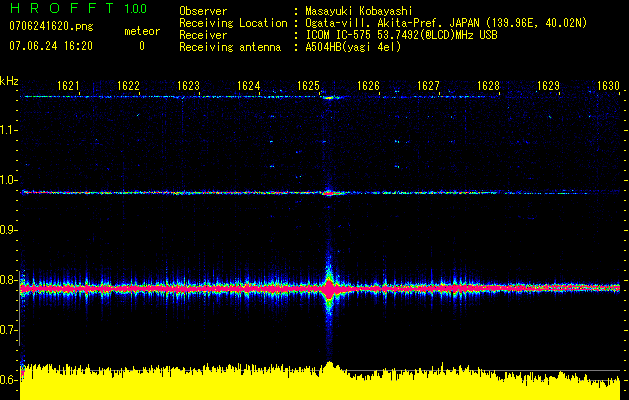This screenshot has height=400, width=629.
Task: Click the 1623 time marker
Action: click(189, 86)
